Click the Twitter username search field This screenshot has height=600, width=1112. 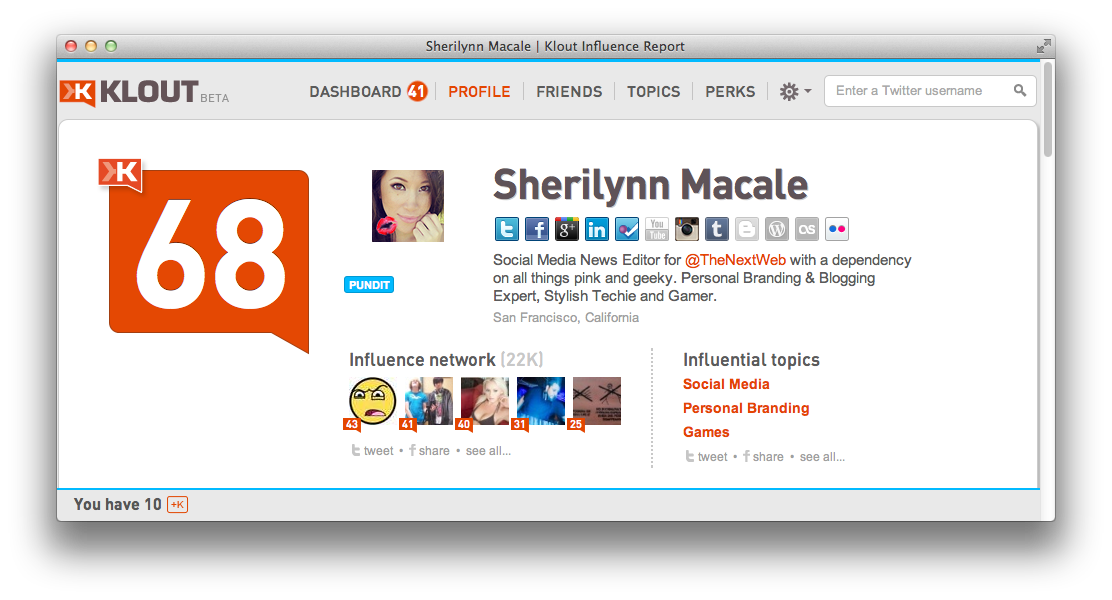[930, 91]
